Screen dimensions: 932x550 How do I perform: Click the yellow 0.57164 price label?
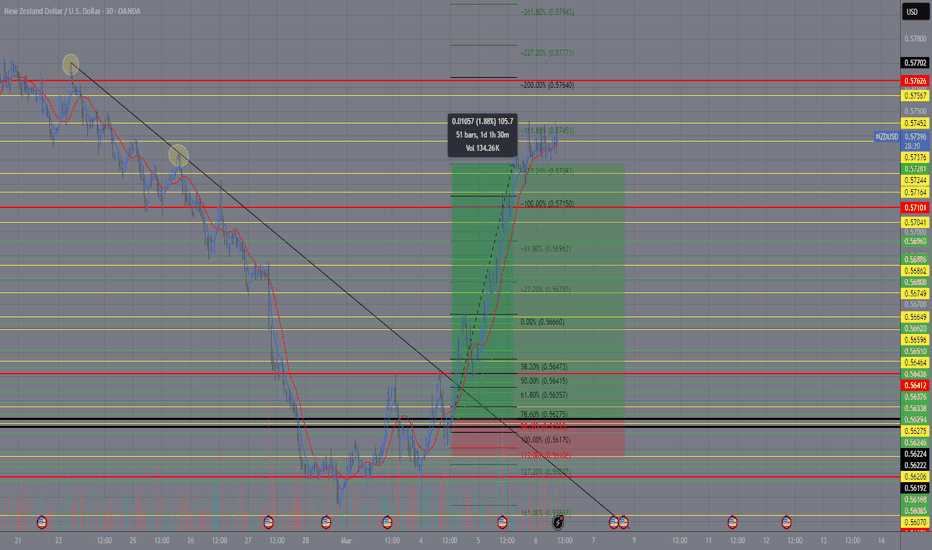[915, 193]
